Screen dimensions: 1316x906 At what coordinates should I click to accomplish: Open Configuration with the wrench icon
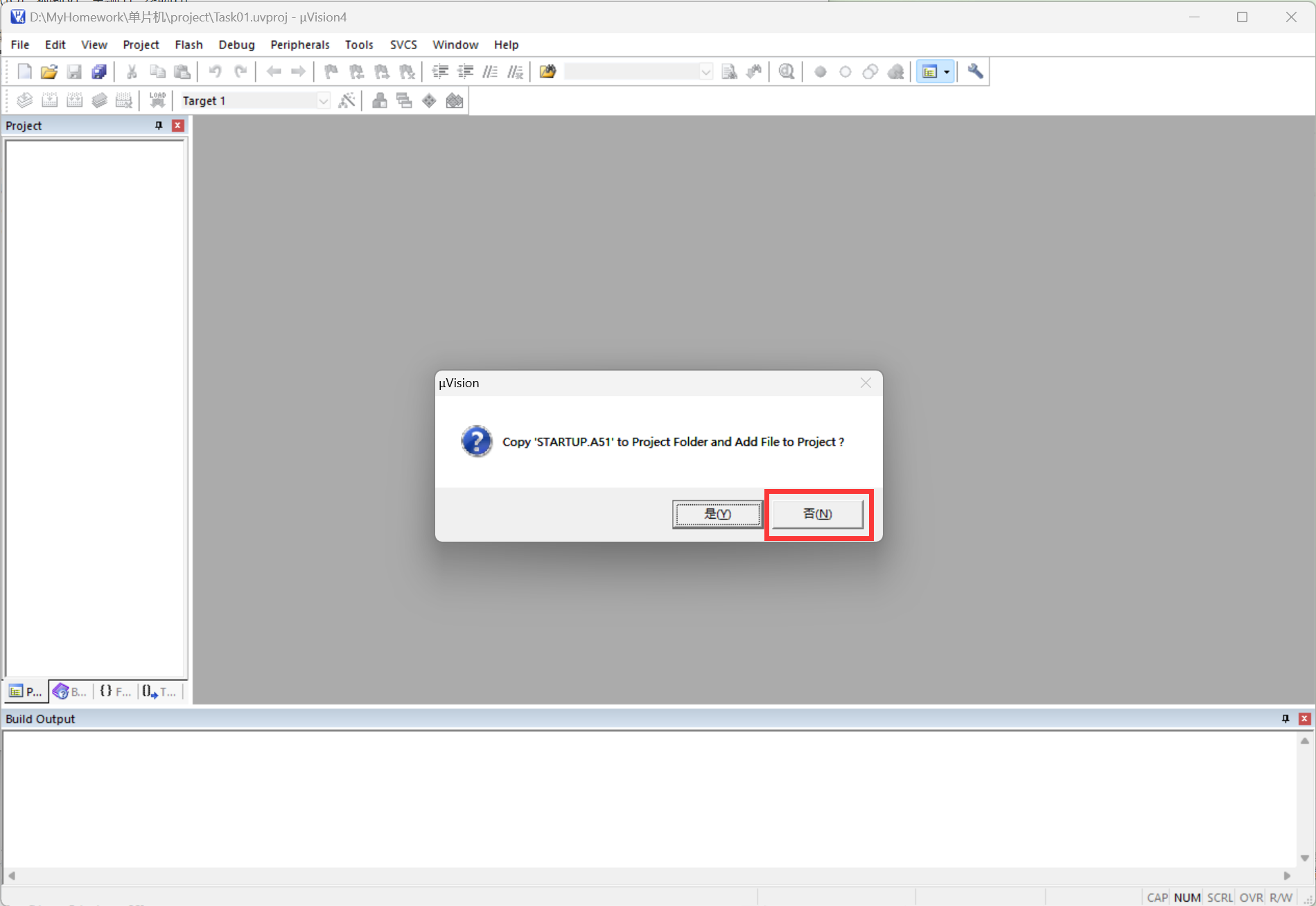tap(975, 71)
